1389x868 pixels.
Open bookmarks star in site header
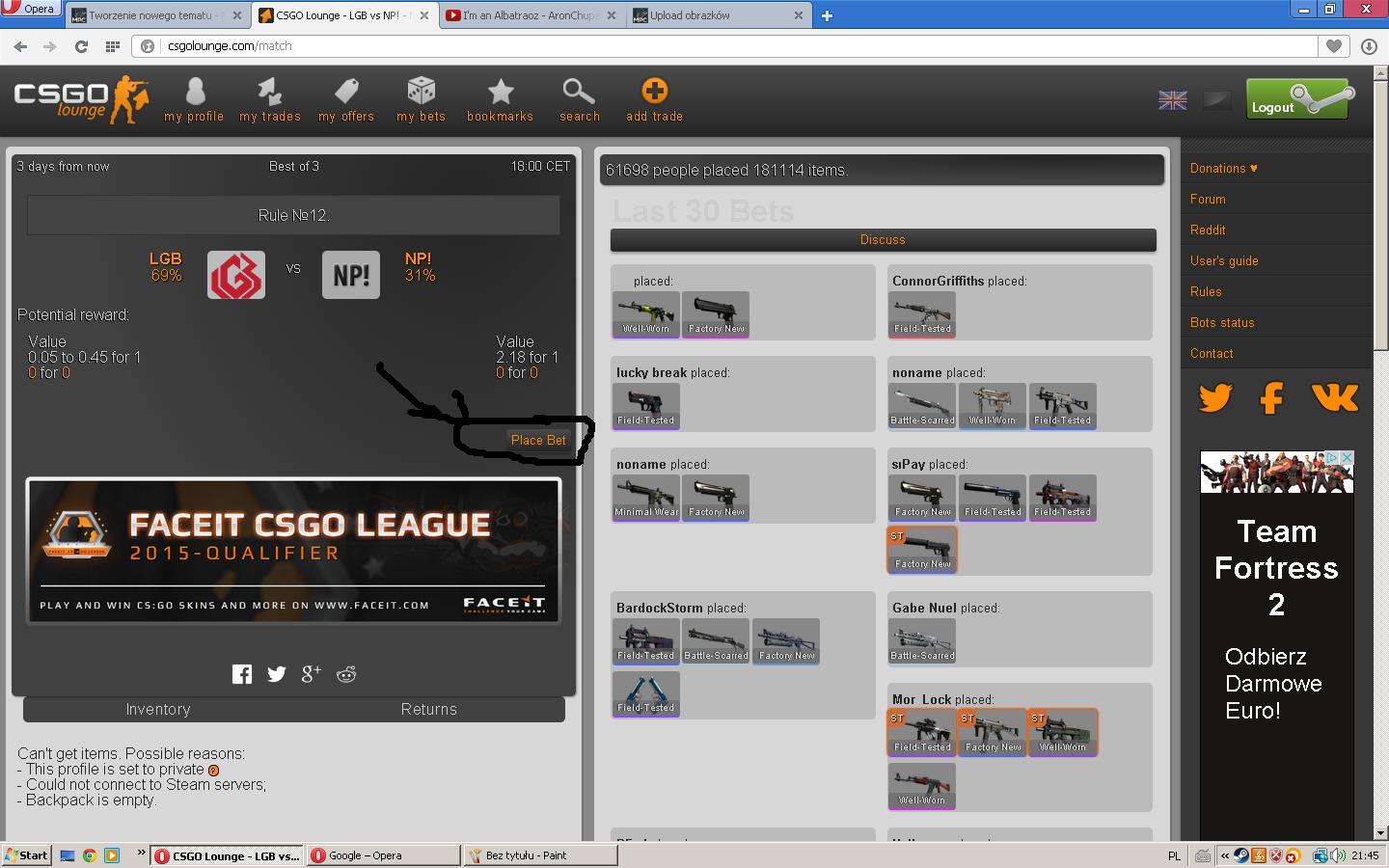(x=501, y=100)
